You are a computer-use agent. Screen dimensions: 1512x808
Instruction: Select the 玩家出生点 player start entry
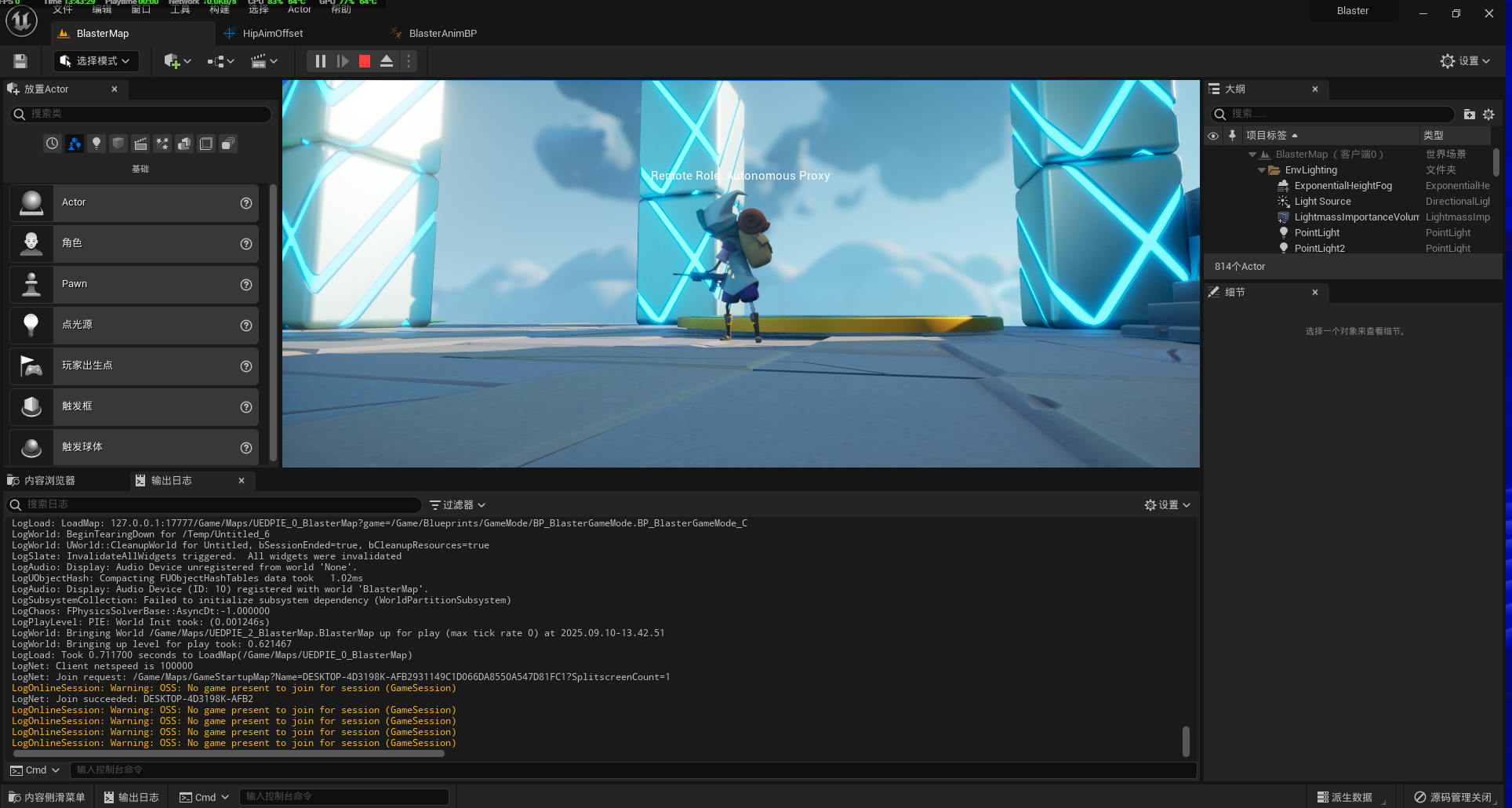tap(134, 366)
